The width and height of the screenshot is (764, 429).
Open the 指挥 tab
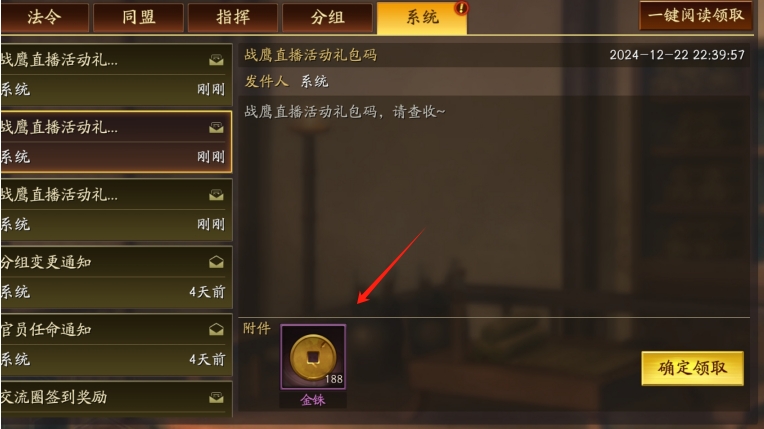point(233,18)
